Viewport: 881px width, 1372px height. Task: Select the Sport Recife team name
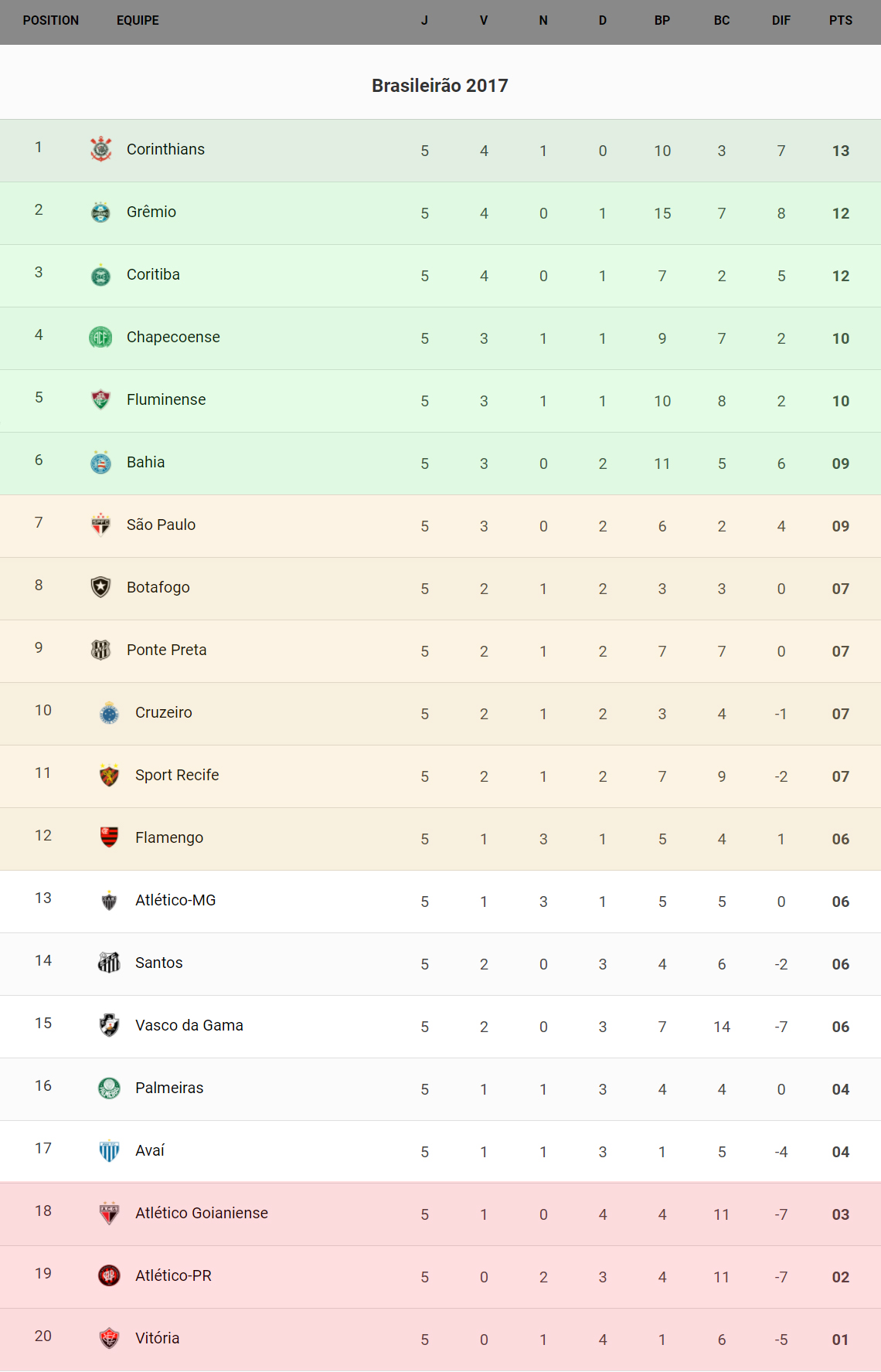(177, 775)
